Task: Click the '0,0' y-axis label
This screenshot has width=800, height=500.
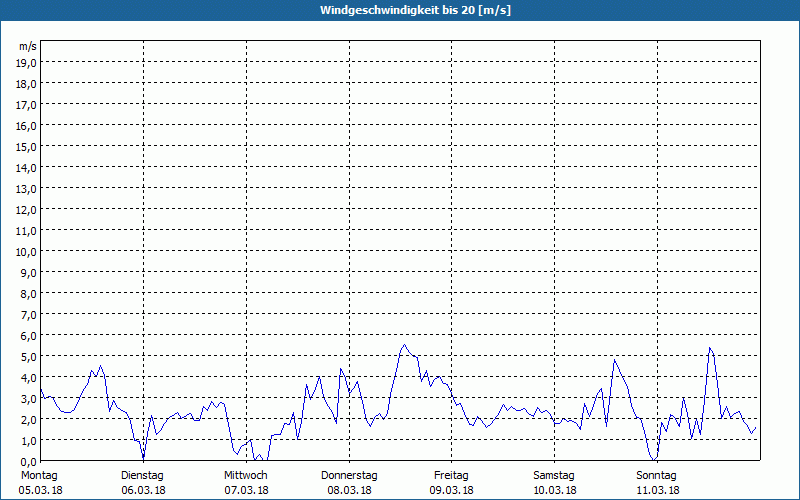Action: tap(29, 462)
